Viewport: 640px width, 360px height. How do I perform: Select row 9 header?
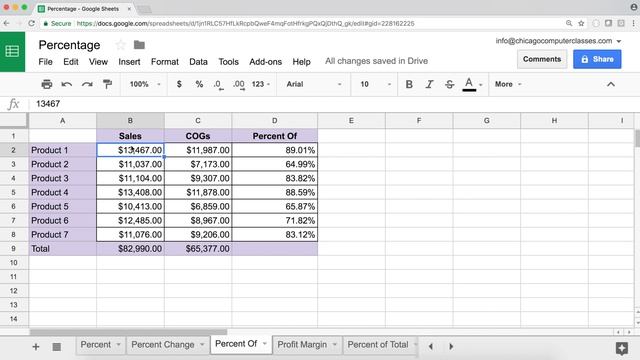click(13, 249)
